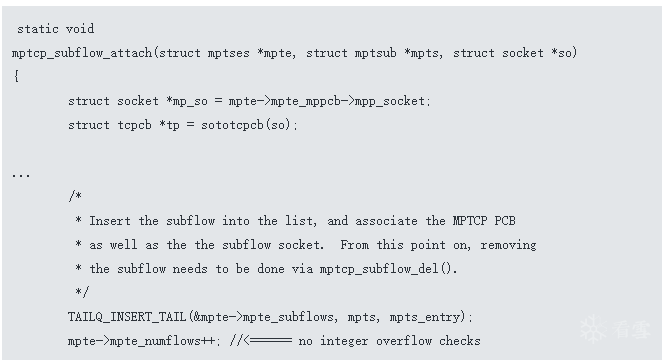
Task: Click the 'no integer overflow checks' note
Action: point(390,341)
